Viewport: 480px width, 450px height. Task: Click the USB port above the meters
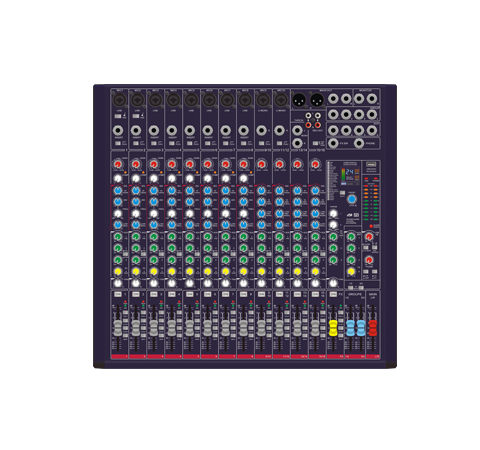tap(371, 164)
